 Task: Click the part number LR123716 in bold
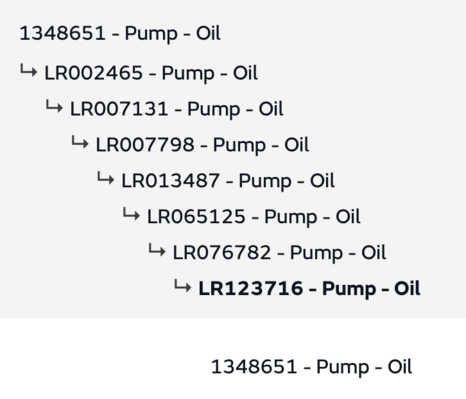point(251,288)
